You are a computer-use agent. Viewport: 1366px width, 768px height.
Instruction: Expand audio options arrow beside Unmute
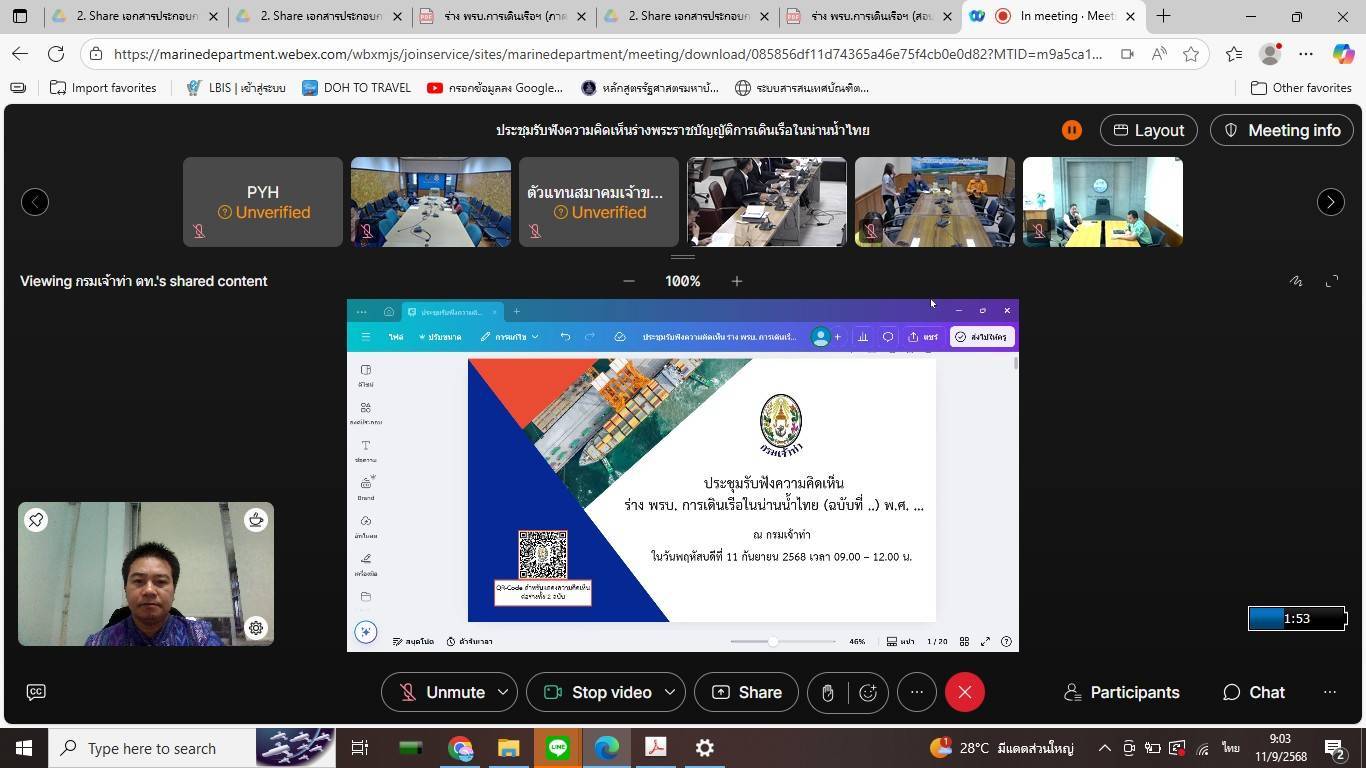coord(503,692)
